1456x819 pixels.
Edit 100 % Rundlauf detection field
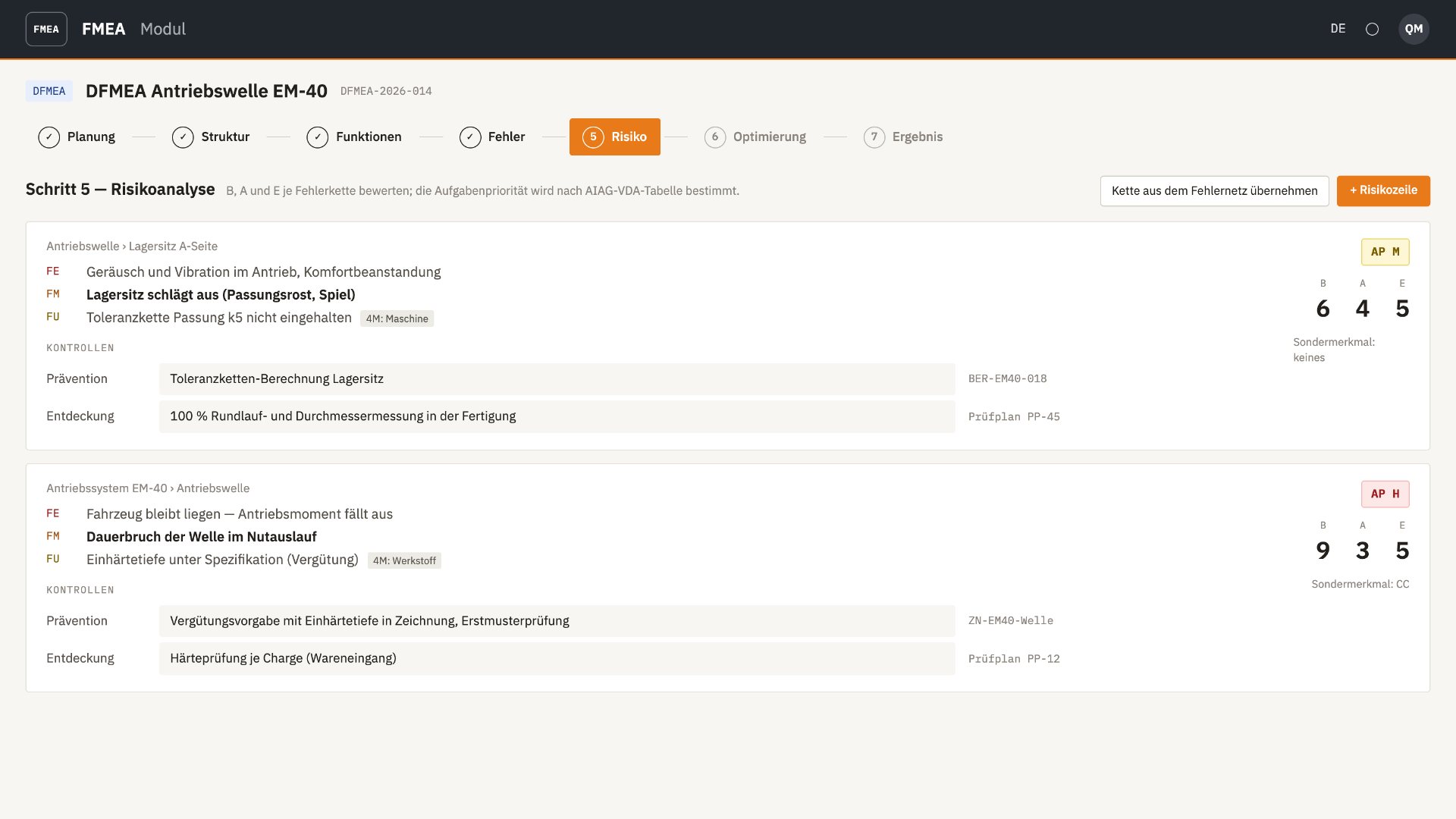point(557,416)
